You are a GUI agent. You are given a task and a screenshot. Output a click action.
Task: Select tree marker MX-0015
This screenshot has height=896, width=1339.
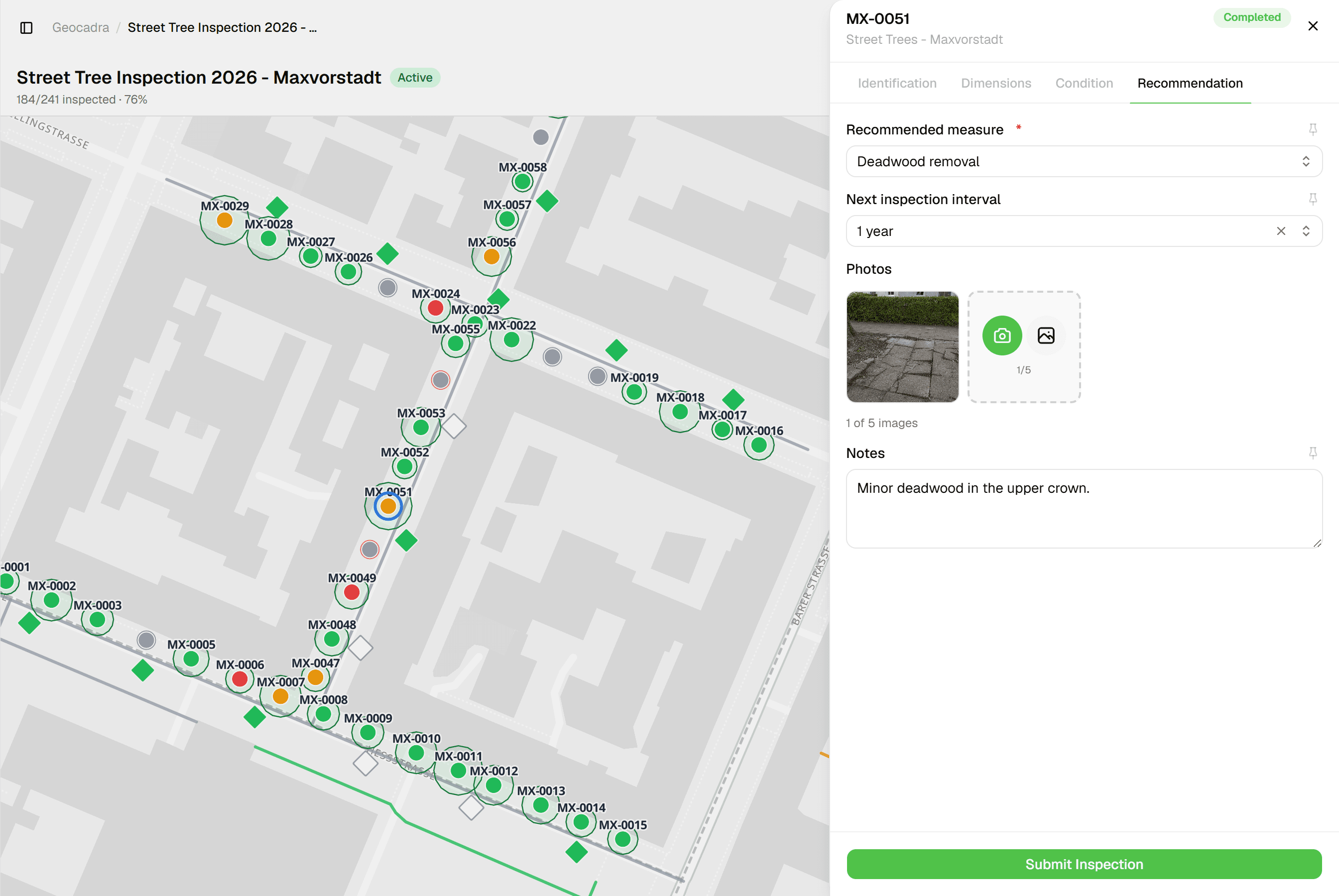[x=622, y=839]
